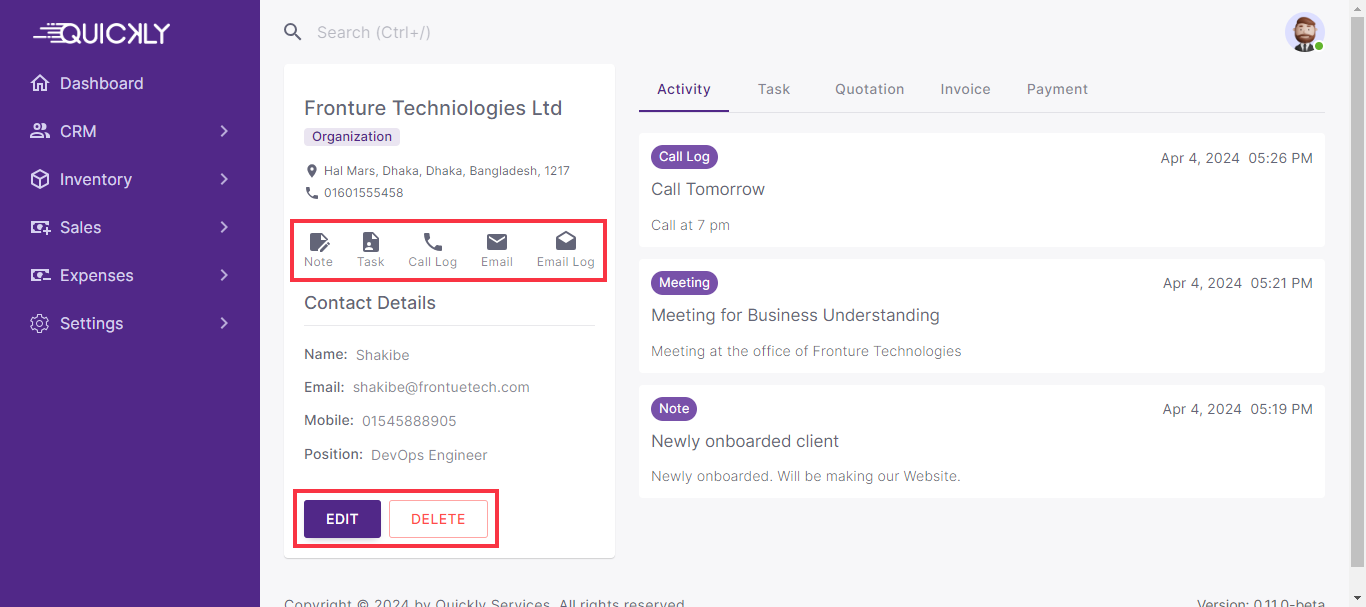Click the Call Log phone icon

432,242
